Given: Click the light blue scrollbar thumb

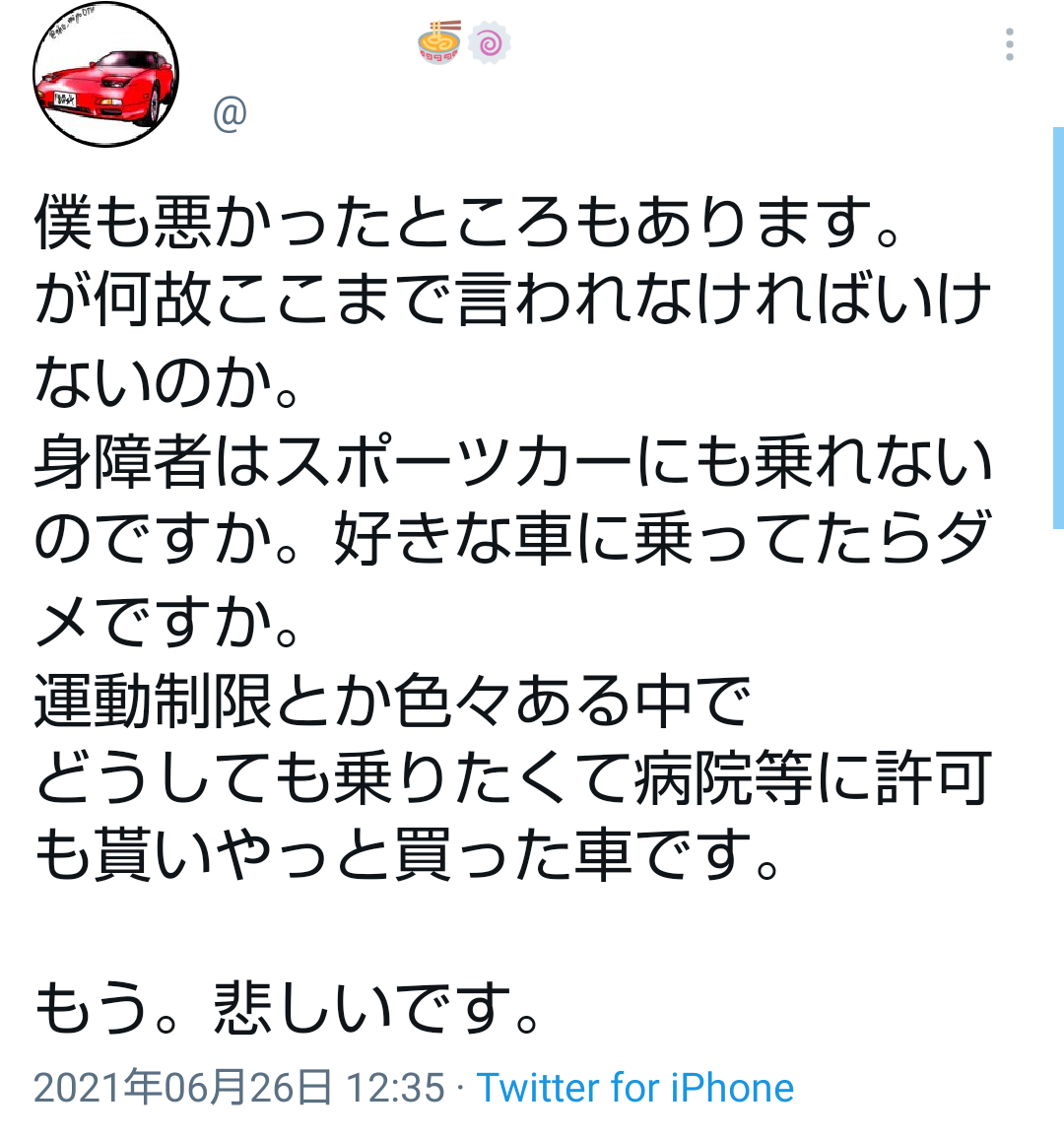Looking at the screenshot, I should (x=1058, y=328).
